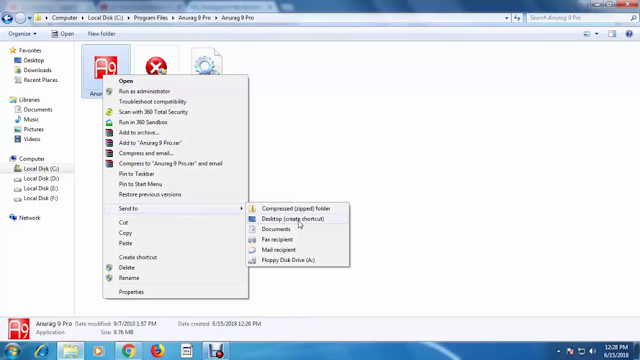
Task: Open the recent pages dropdown arrow
Action: (30, 18)
